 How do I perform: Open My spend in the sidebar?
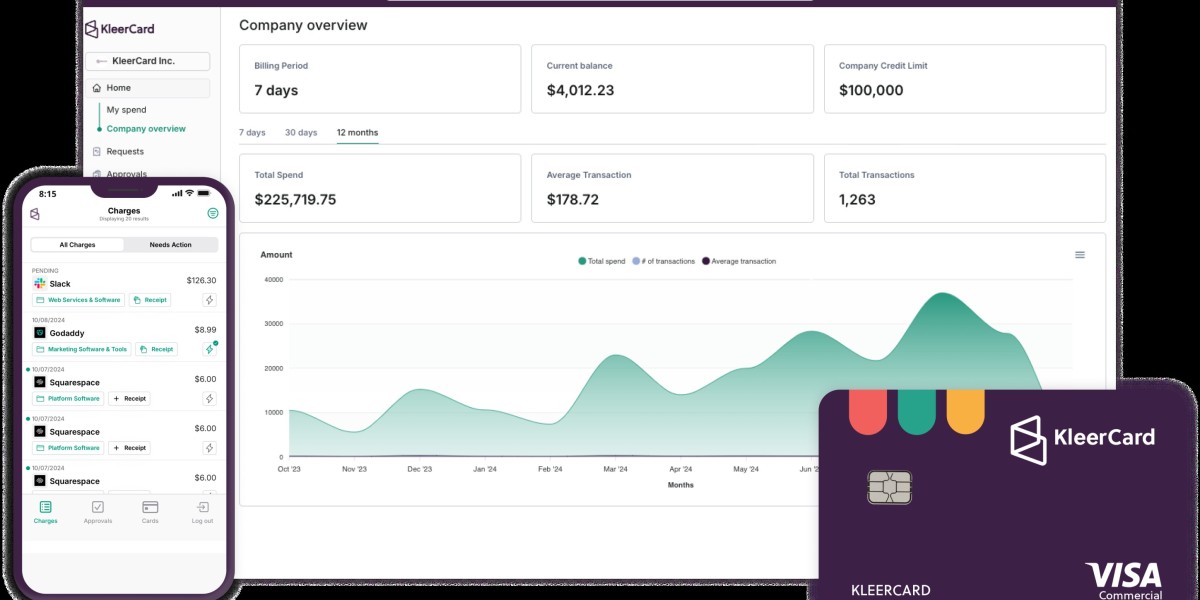[126, 110]
